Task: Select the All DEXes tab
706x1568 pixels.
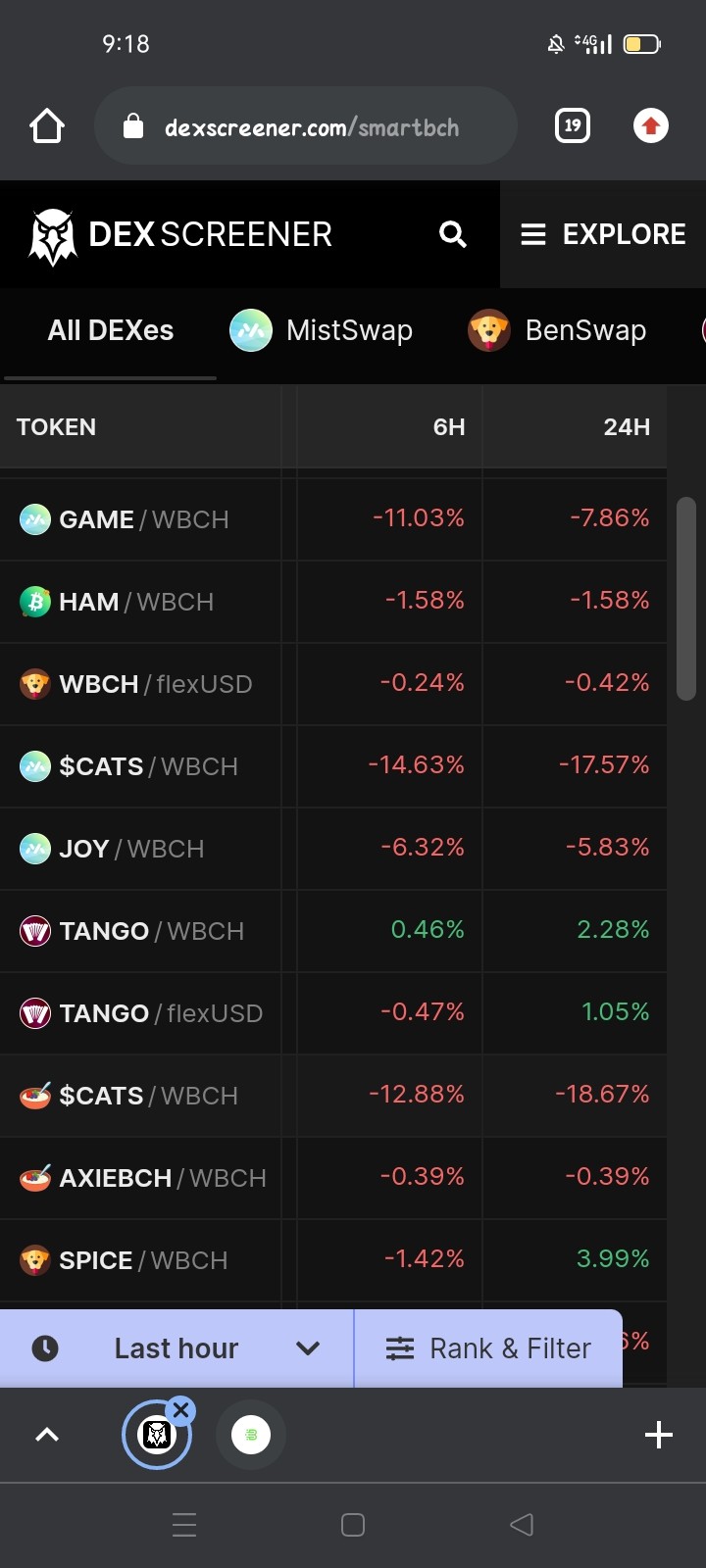Action: (x=111, y=330)
